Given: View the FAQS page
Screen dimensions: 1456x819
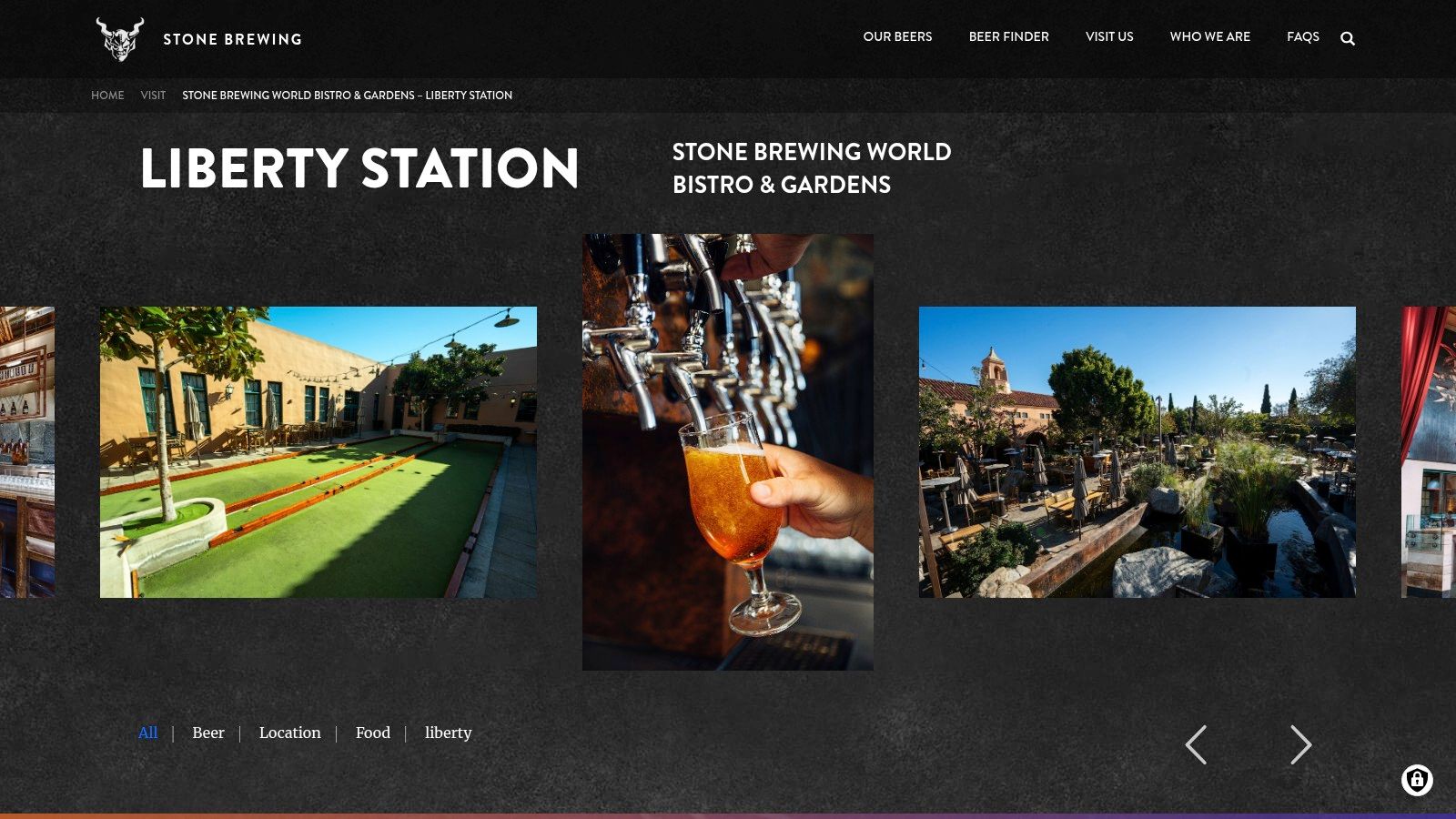Looking at the screenshot, I should click(x=1302, y=36).
